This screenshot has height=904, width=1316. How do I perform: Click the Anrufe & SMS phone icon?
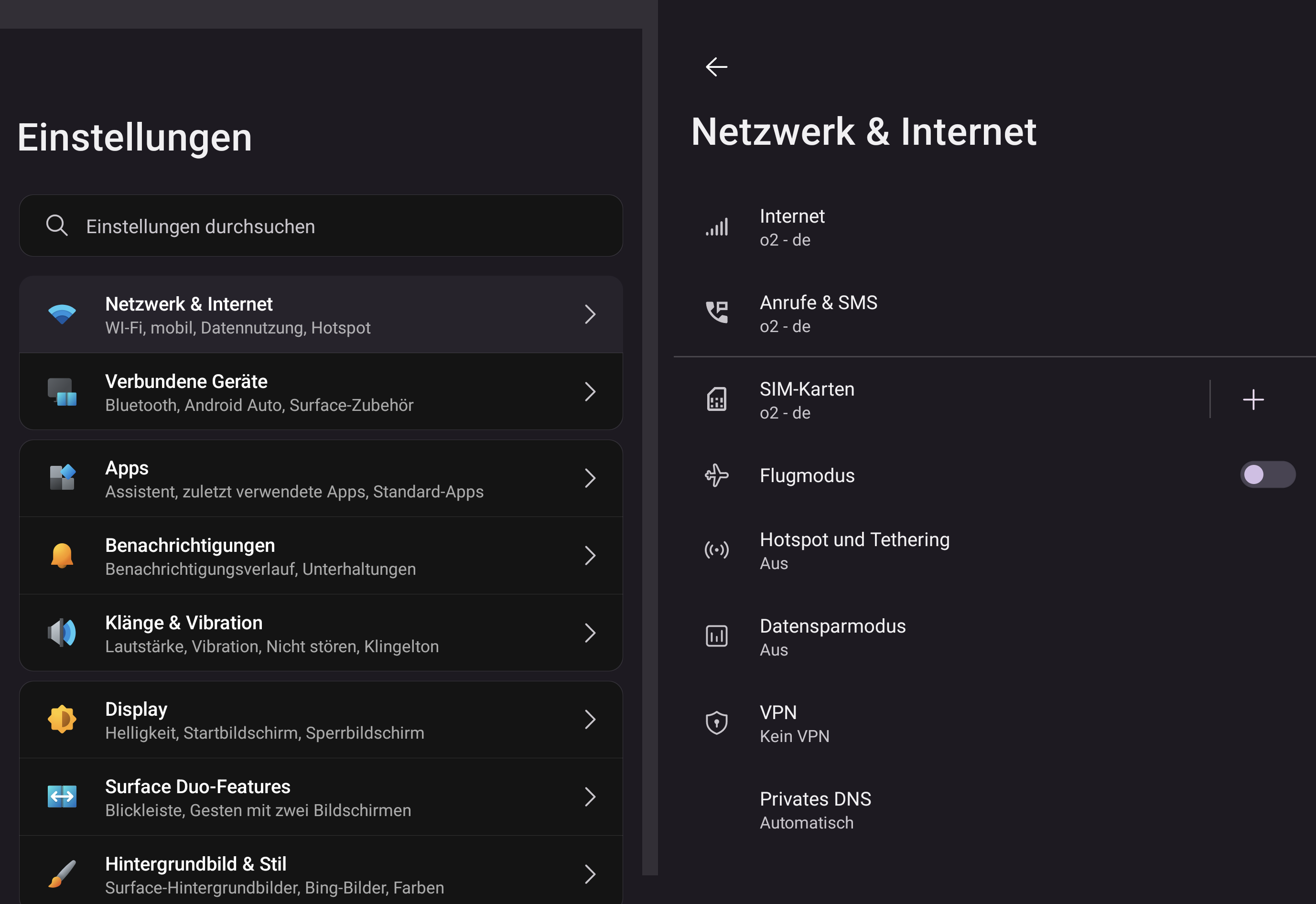[x=717, y=312]
